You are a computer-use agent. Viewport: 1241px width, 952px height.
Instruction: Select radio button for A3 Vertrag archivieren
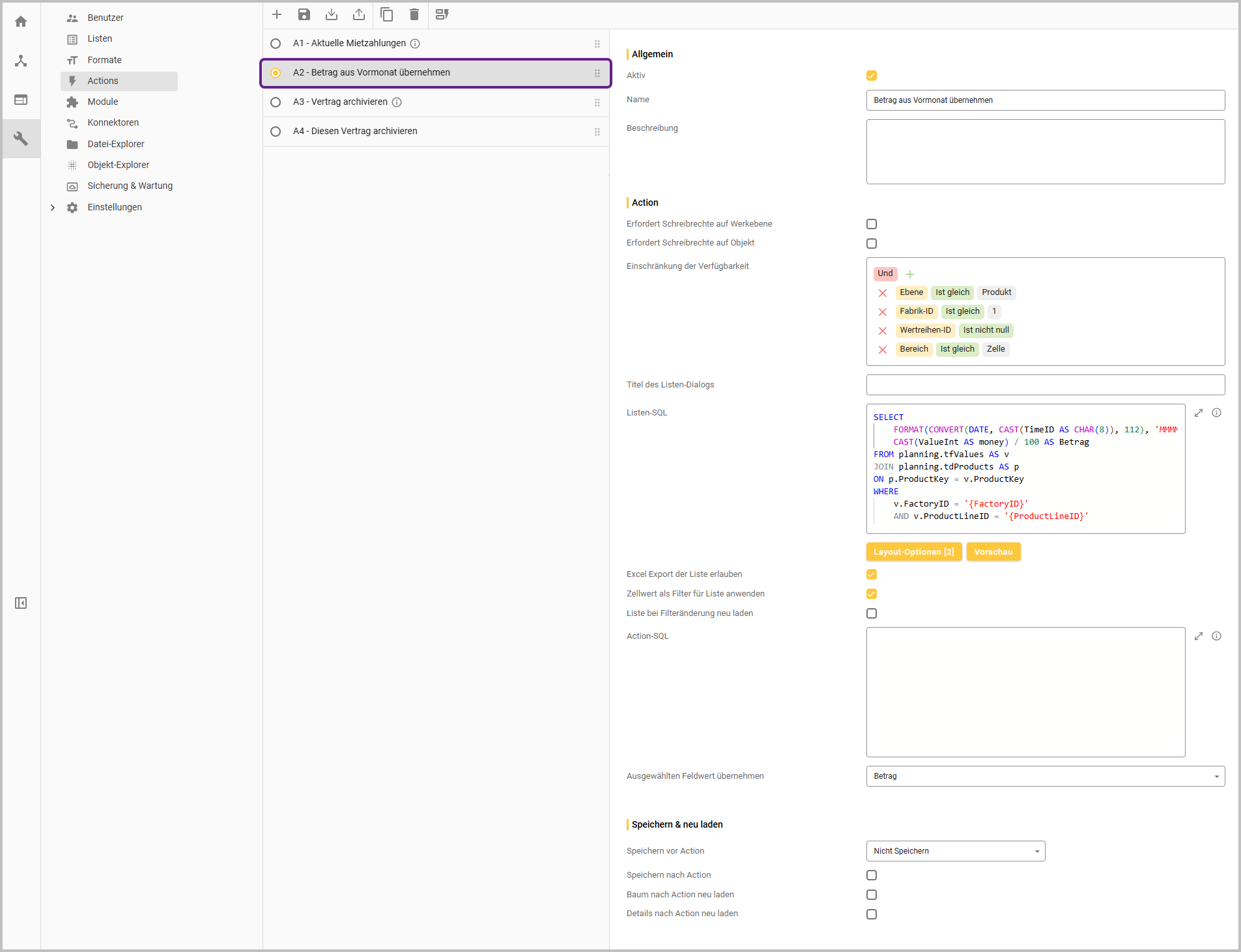click(276, 102)
